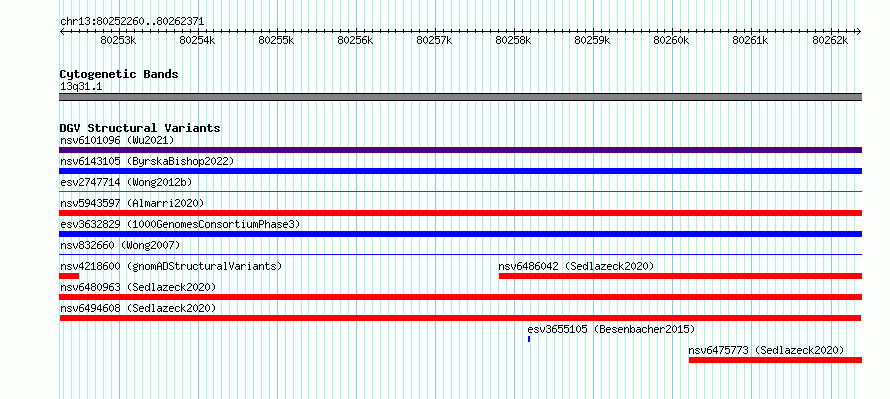Click the 80253k ruler tick label
This screenshot has height=399, width=890.
coord(118,40)
